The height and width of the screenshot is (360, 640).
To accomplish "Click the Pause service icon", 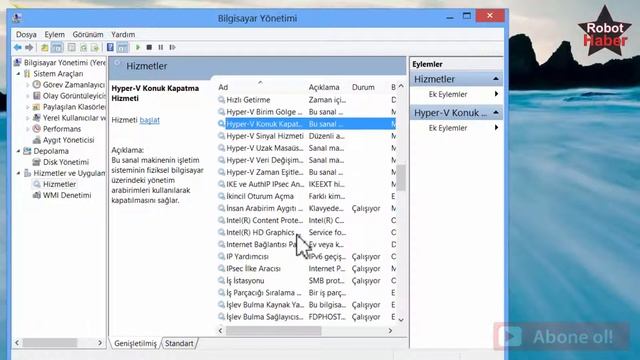I will pos(161,47).
